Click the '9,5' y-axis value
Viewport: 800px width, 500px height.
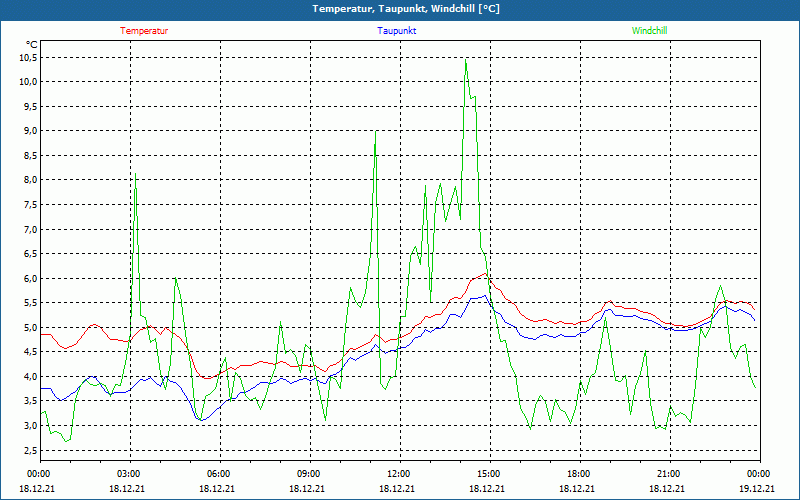30,106
